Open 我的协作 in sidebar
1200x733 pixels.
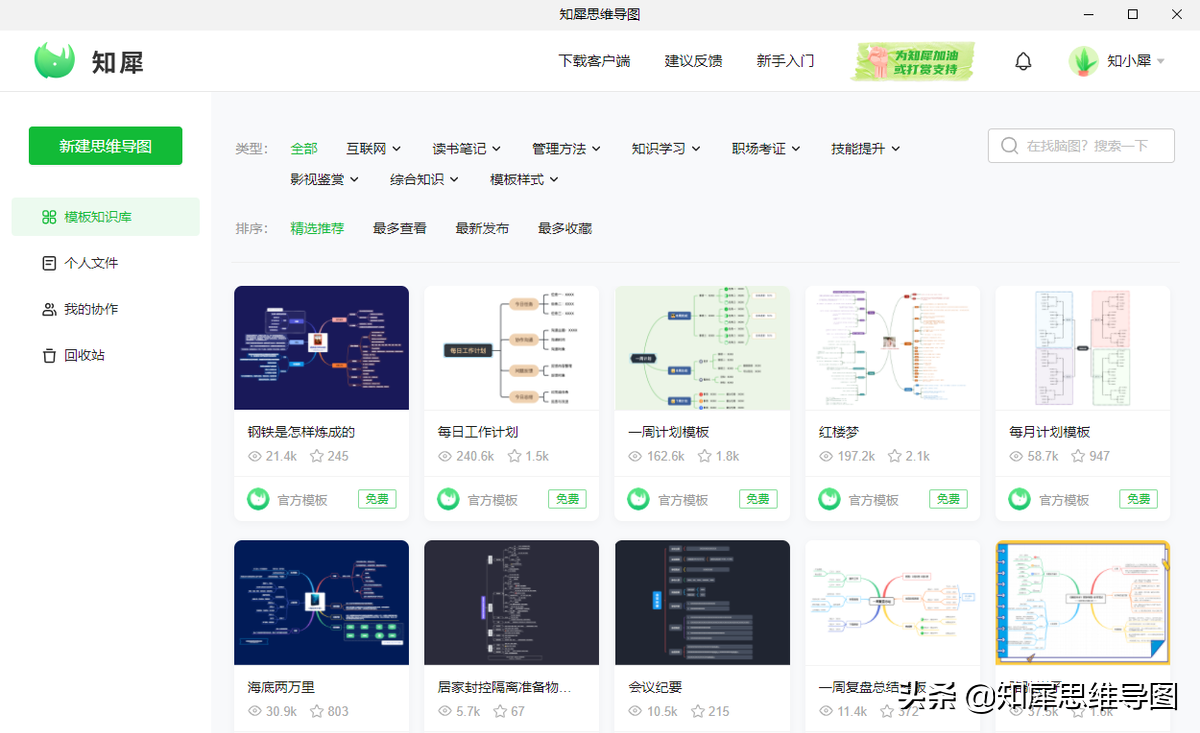[x=105, y=309]
